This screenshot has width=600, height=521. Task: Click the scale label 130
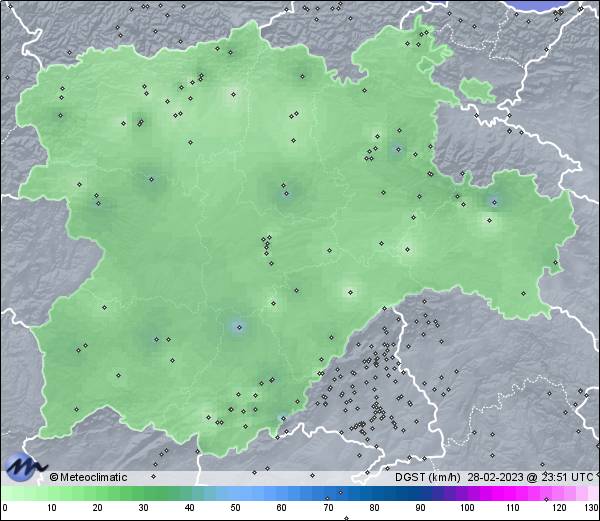(x=592, y=508)
